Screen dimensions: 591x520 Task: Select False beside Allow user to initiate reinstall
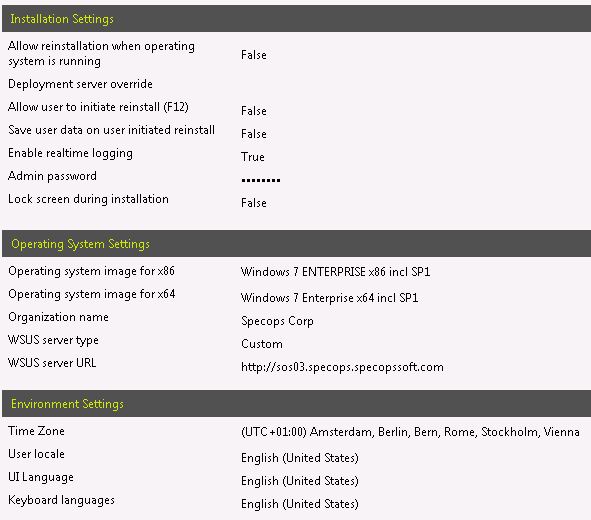coord(254,111)
